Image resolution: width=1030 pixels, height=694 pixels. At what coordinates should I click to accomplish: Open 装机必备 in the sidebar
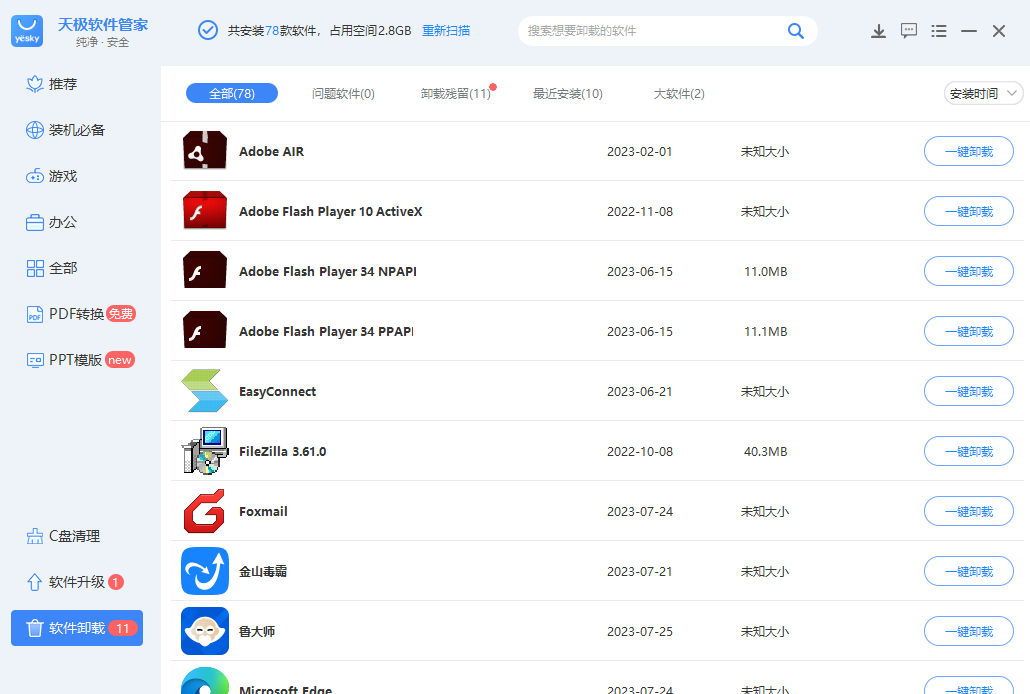(x=66, y=130)
